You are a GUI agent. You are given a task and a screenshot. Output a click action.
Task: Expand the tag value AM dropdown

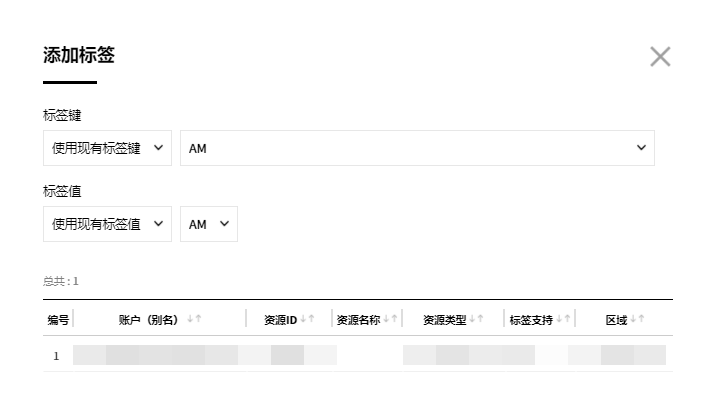pyautogui.click(x=209, y=224)
